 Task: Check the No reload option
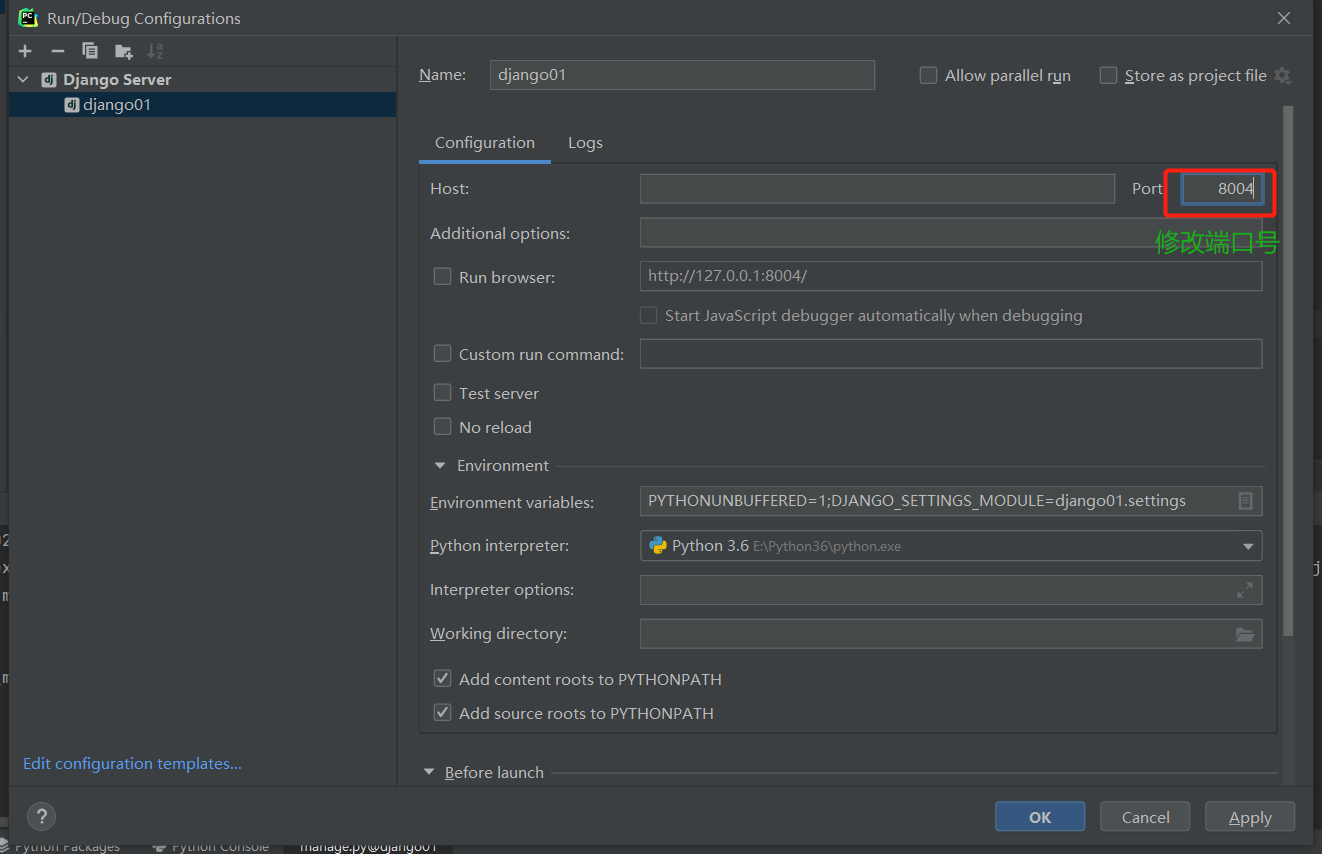tap(442, 427)
